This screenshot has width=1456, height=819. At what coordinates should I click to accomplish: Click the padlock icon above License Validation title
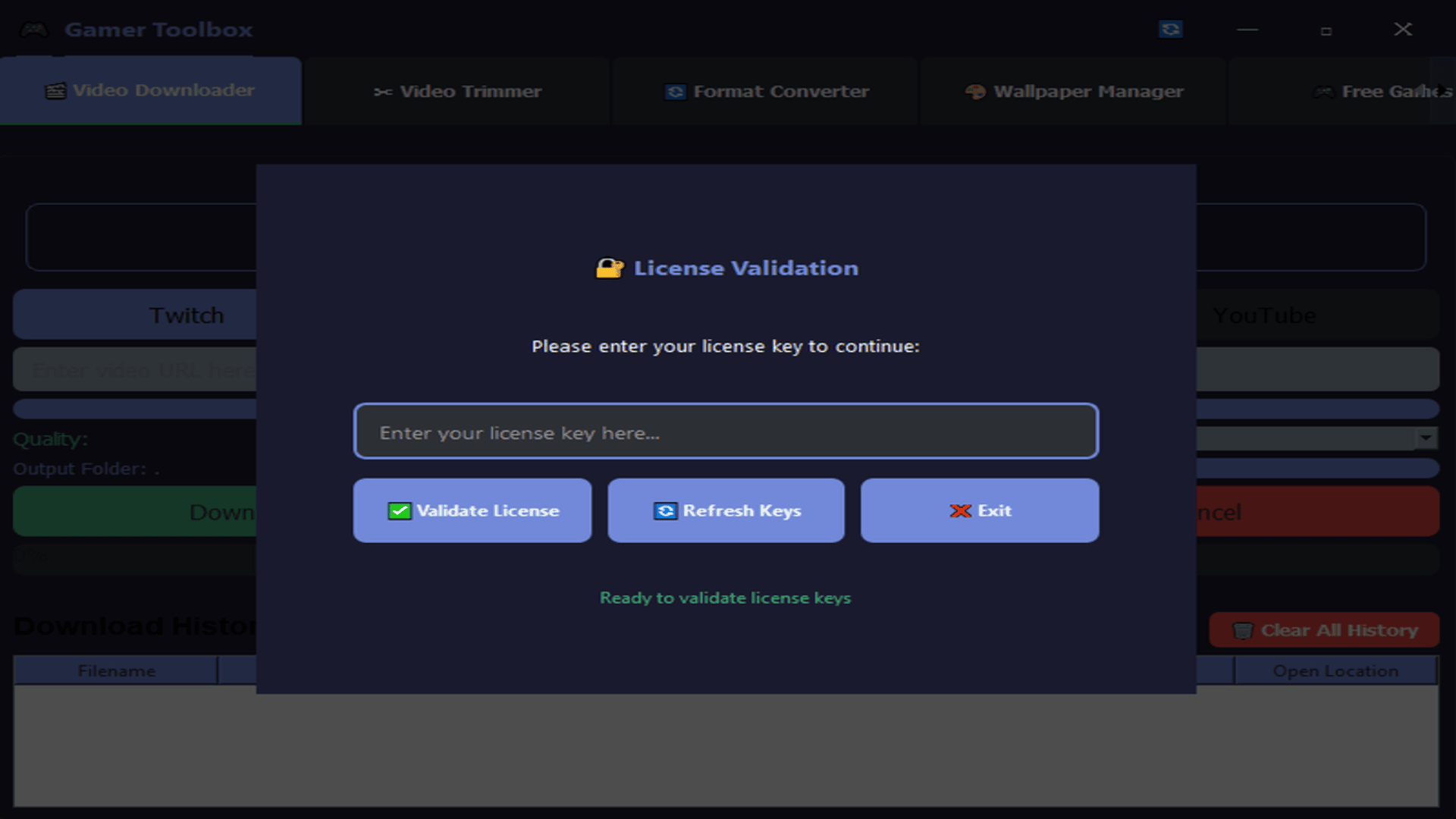(x=608, y=267)
